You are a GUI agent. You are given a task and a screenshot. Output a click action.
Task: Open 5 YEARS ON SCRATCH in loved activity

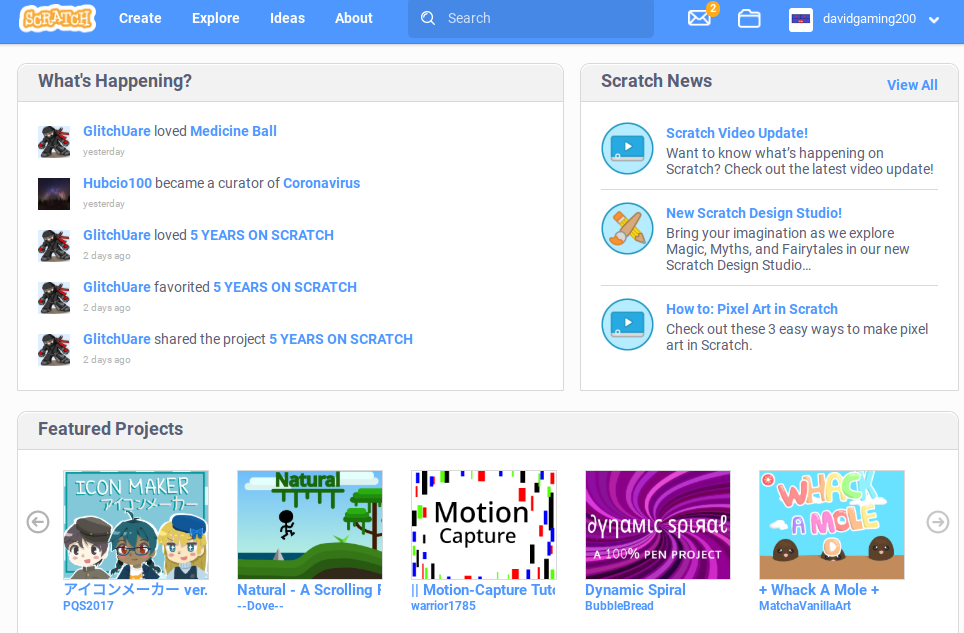pos(262,235)
